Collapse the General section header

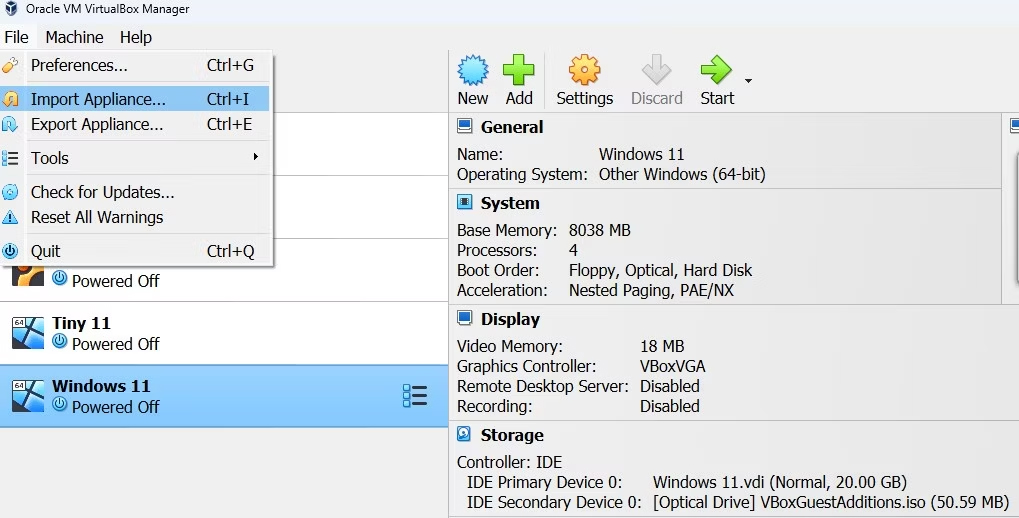coord(511,127)
